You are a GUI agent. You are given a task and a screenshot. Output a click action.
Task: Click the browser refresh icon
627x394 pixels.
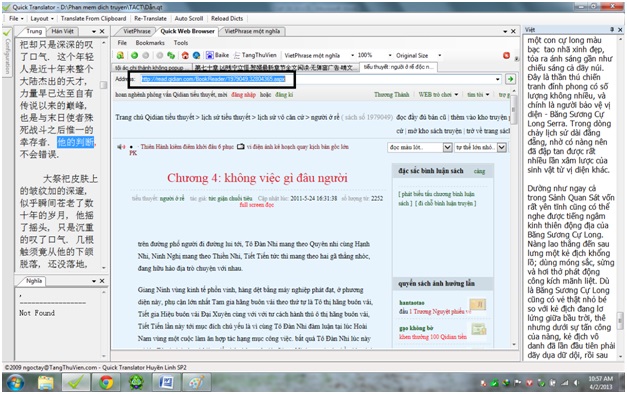click(x=171, y=55)
